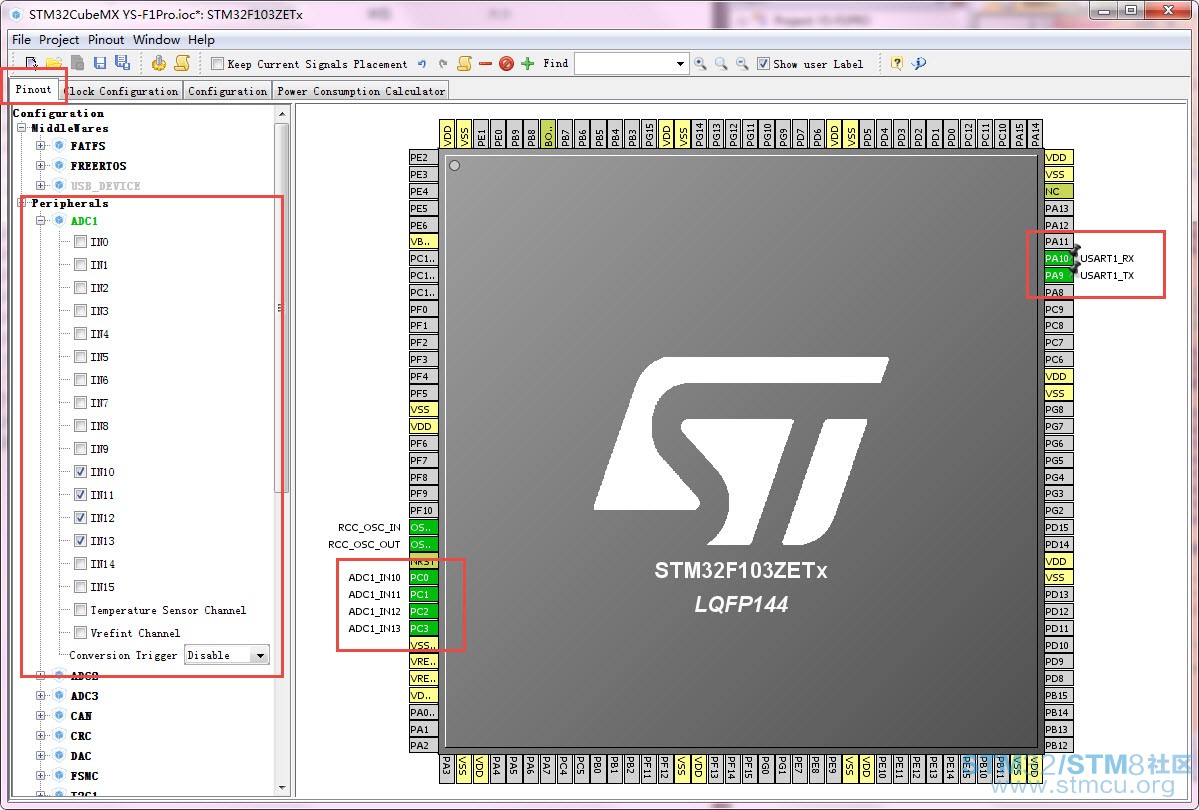1199x810 pixels.
Task: Click the green plus icon in toolbar
Action: [528, 63]
